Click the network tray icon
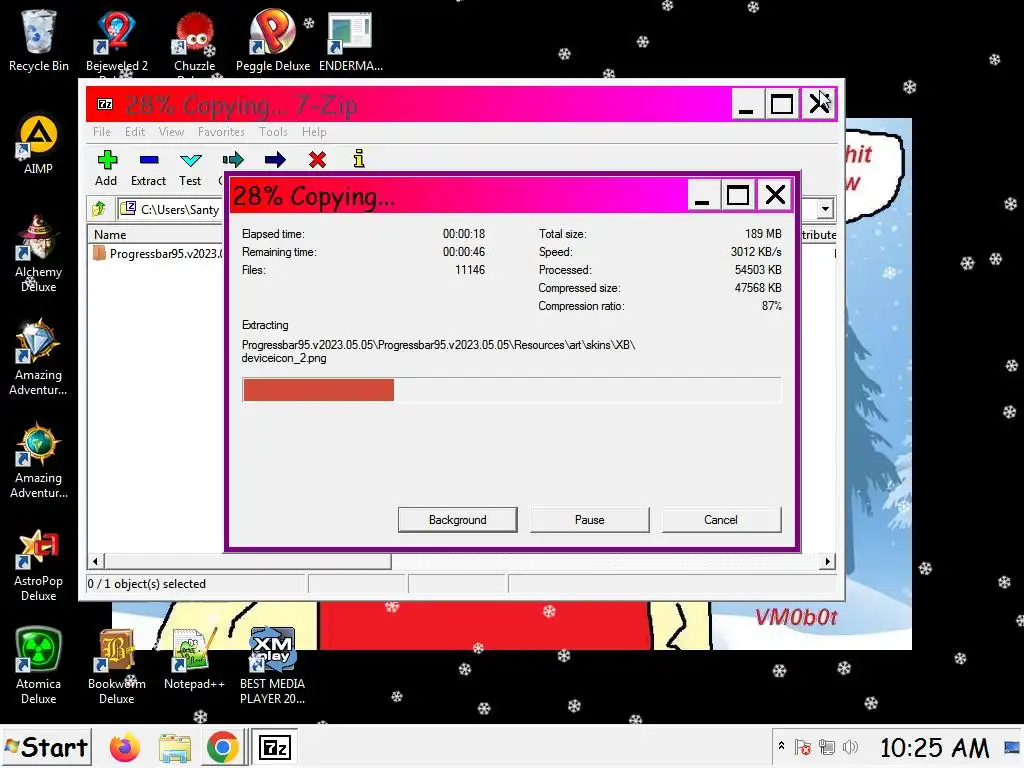Image resolution: width=1024 pixels, height=768 pixels. 827,747
